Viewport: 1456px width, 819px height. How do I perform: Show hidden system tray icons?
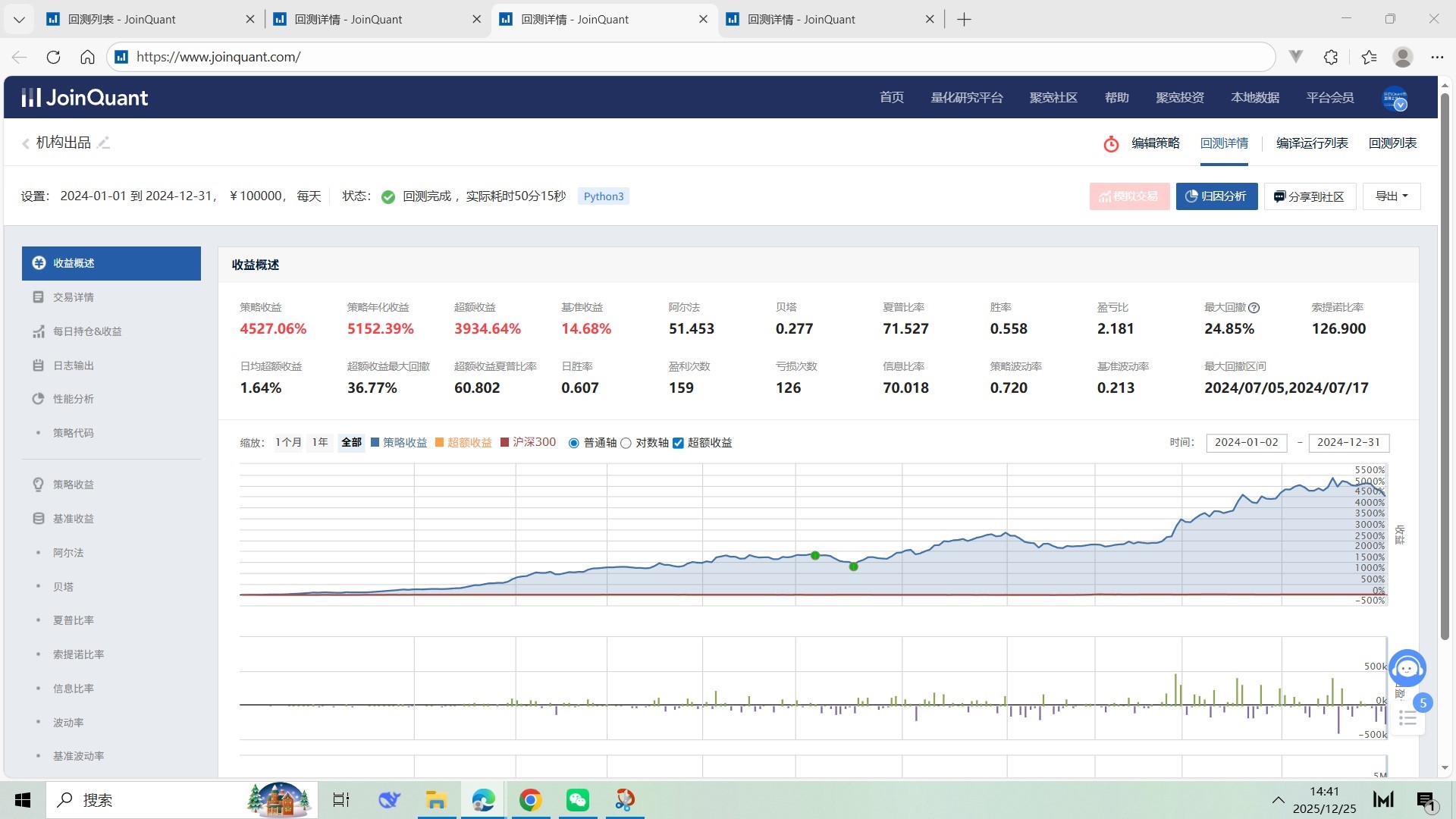tap(1278, 800)
